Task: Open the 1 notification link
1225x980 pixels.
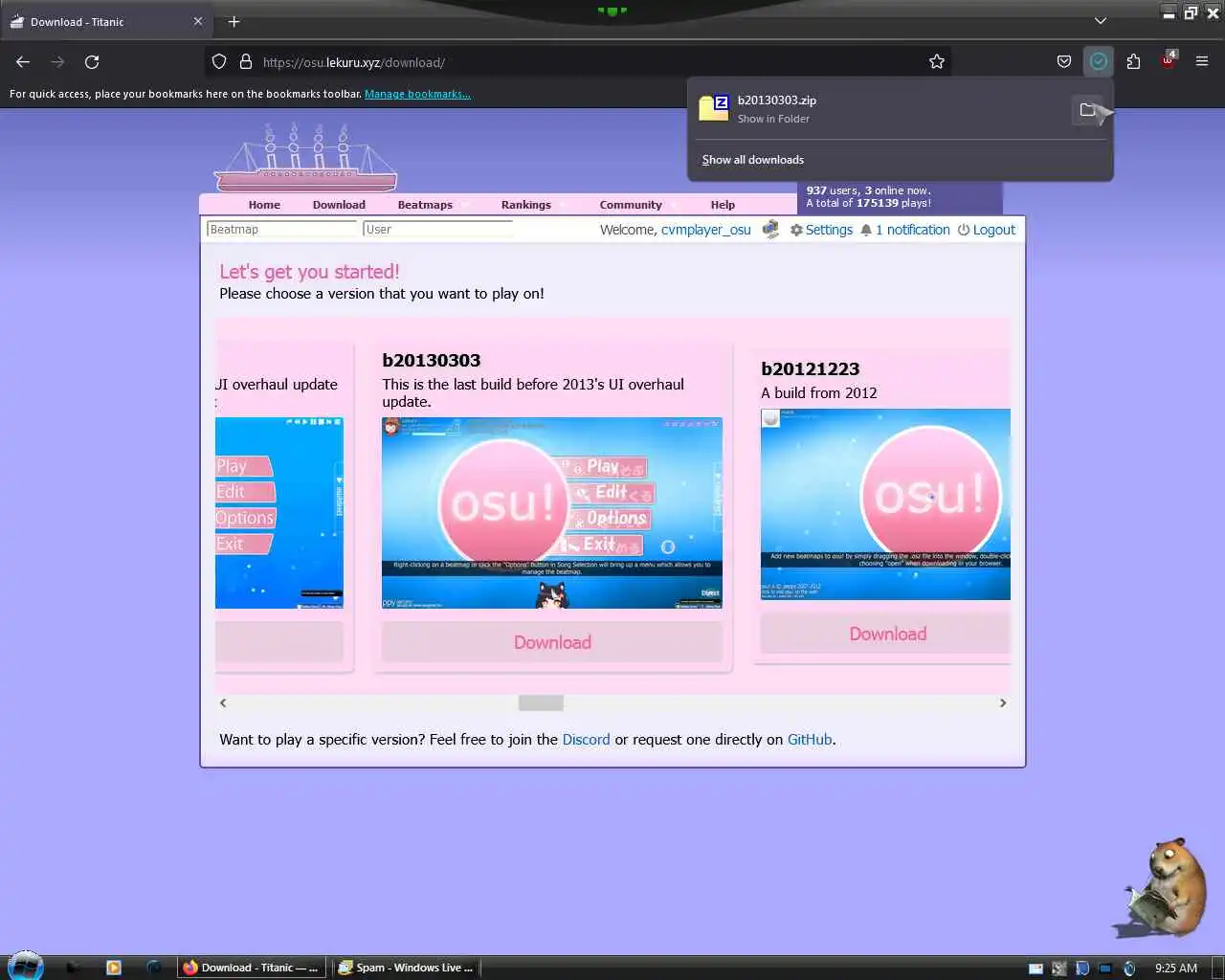Action: (913, 230)
